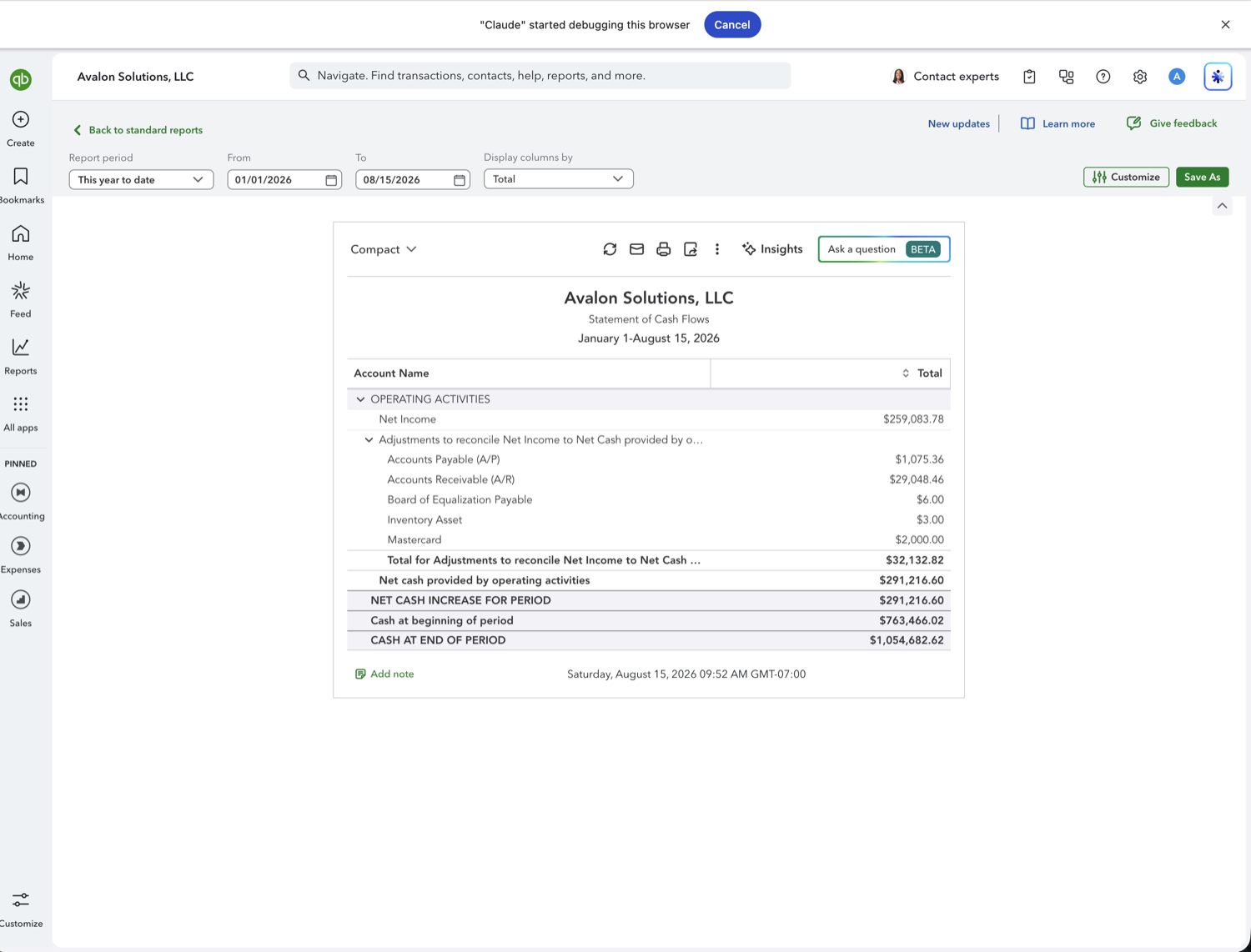Click the QuickBooks logo icon

[21, 79]
